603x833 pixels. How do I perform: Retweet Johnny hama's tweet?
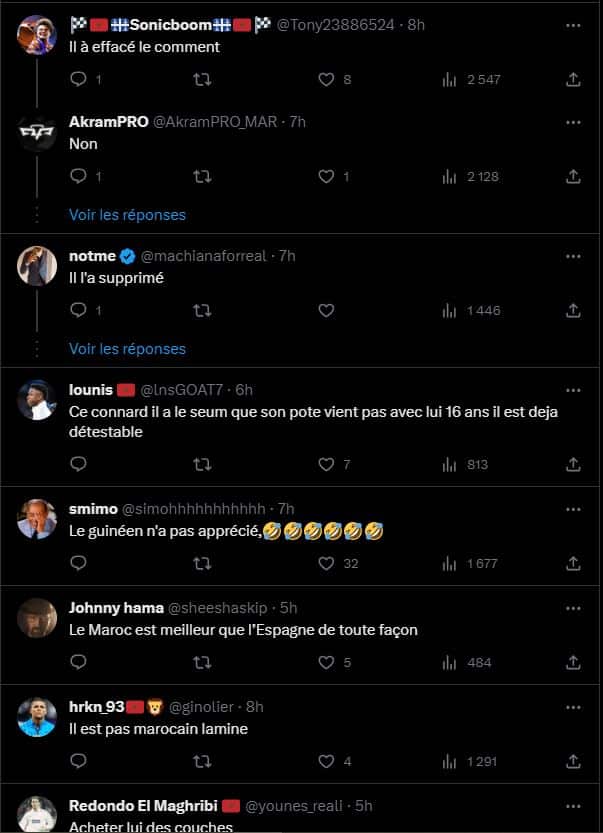201,662
